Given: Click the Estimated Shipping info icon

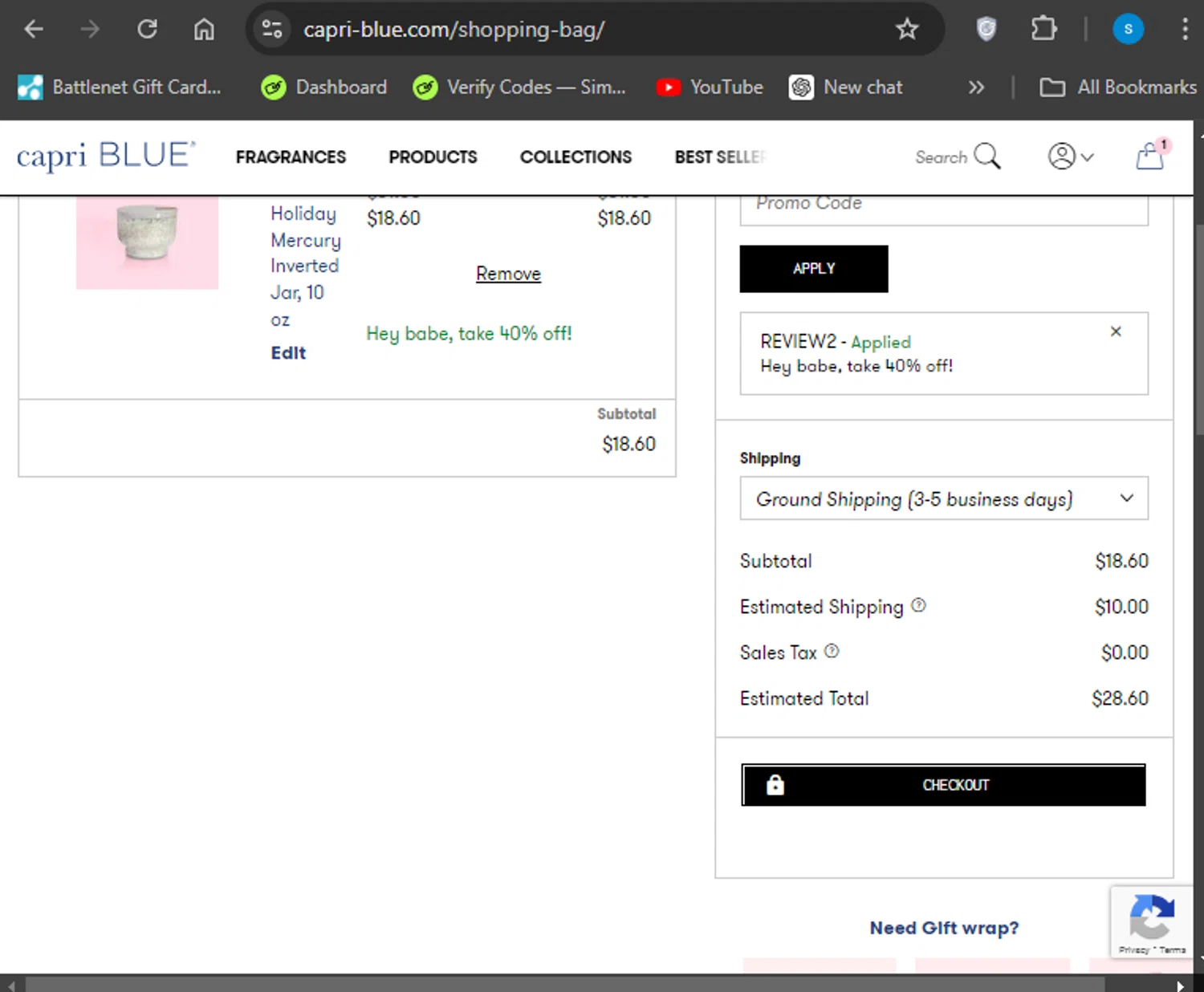Looking at the screenshot, I should pos(919,606).
